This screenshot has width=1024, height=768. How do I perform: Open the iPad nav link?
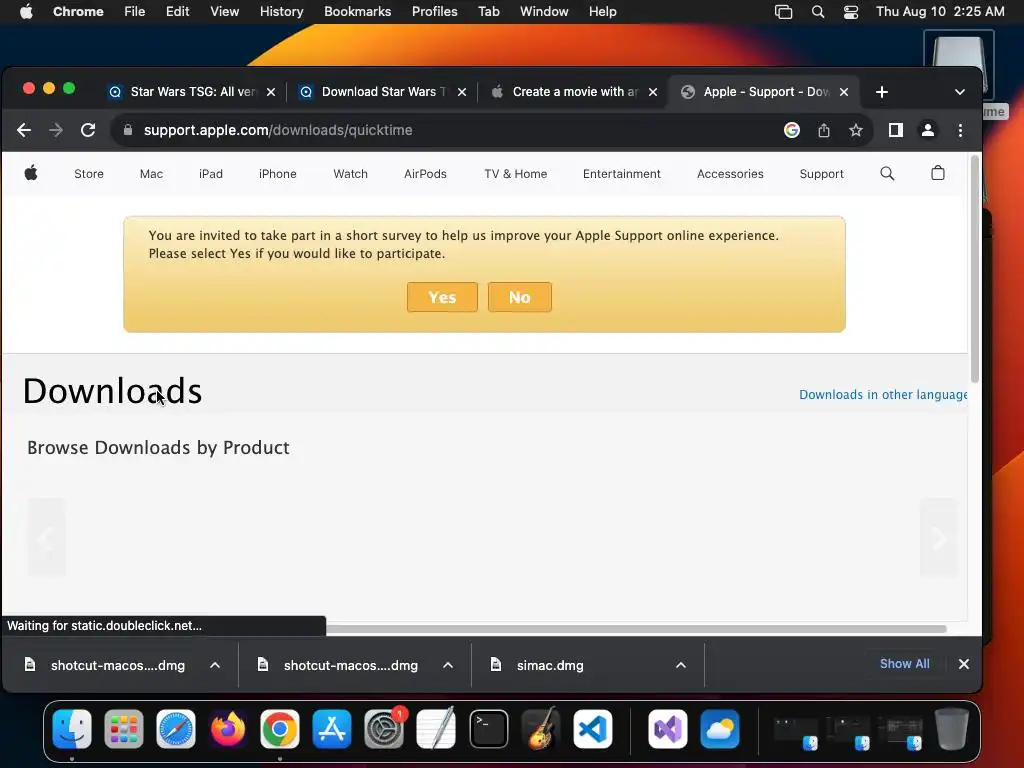tap(211, 174)
